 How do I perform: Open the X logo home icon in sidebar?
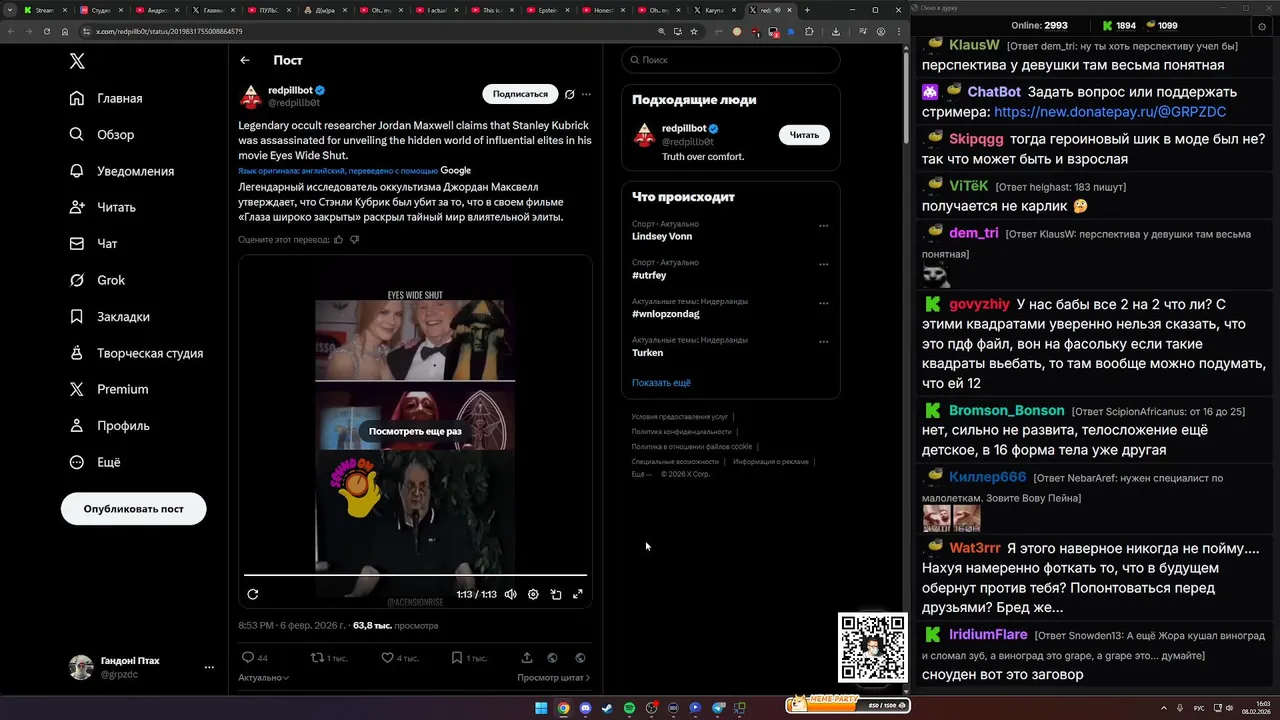77,61
